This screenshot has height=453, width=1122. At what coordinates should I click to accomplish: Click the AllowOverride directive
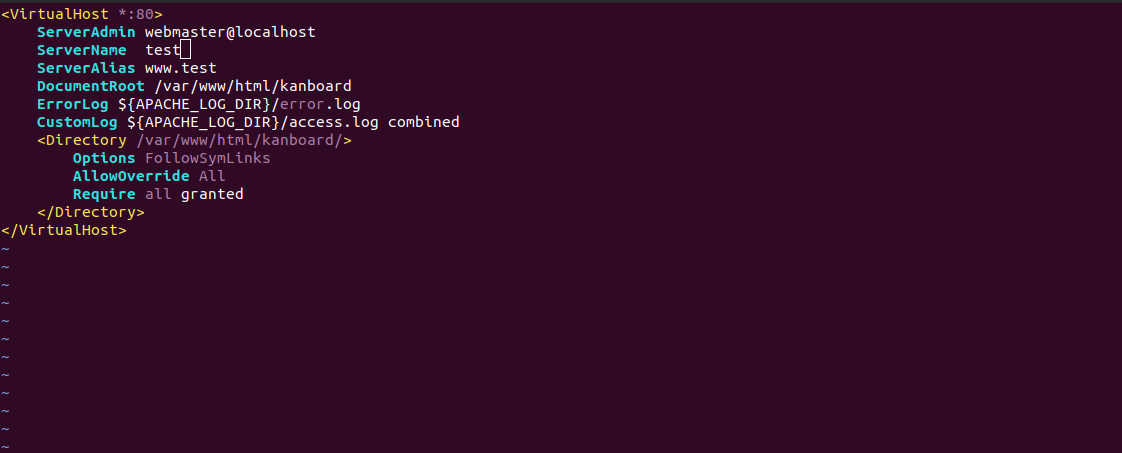131,176
